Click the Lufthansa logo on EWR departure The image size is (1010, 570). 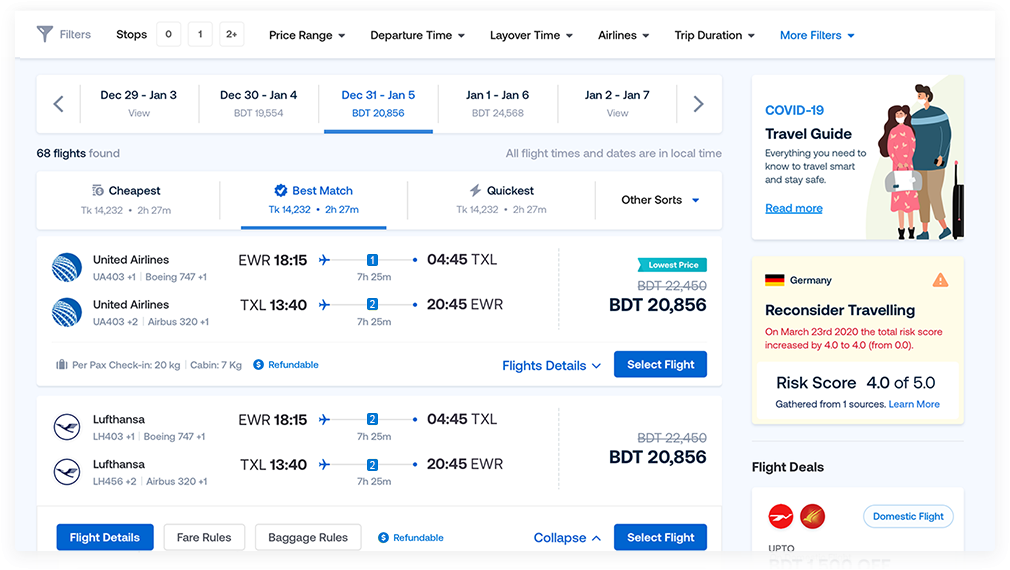(67, 428)
